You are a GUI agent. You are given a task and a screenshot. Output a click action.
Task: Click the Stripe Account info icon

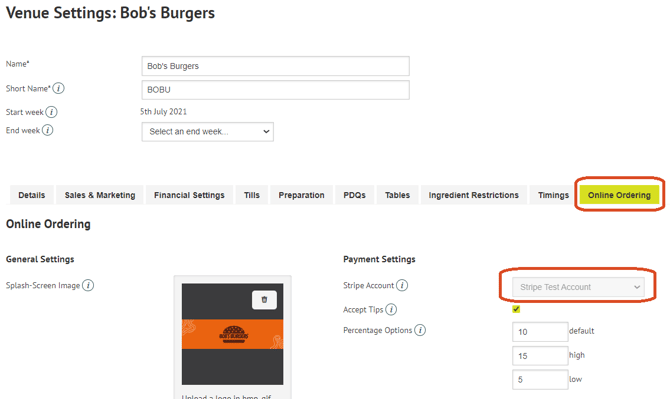(402, 285)
